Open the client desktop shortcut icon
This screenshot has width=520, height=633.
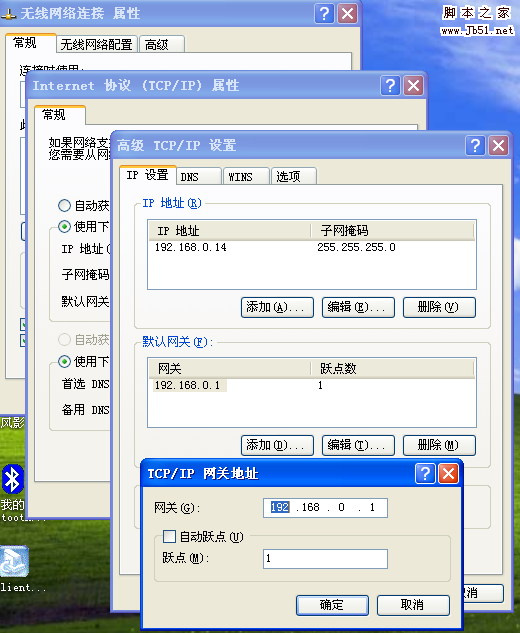coord(14,561)
